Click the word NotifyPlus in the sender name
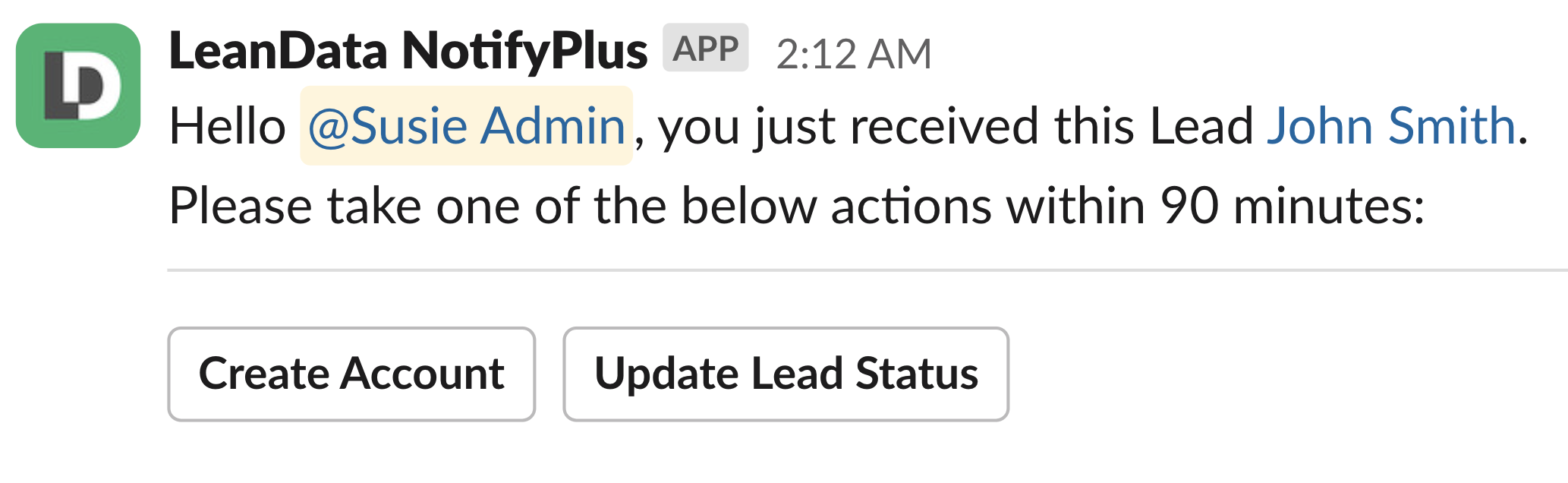Screen dimensions: 1568x483 [x=524, y=52]
